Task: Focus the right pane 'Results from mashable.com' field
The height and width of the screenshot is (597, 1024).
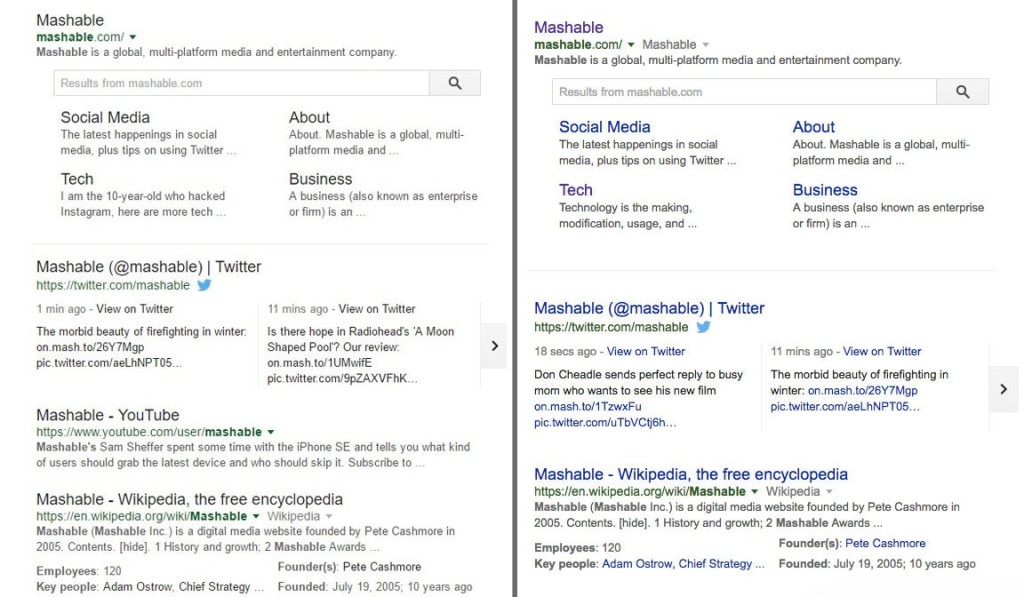Action: [x=744, y=92]
